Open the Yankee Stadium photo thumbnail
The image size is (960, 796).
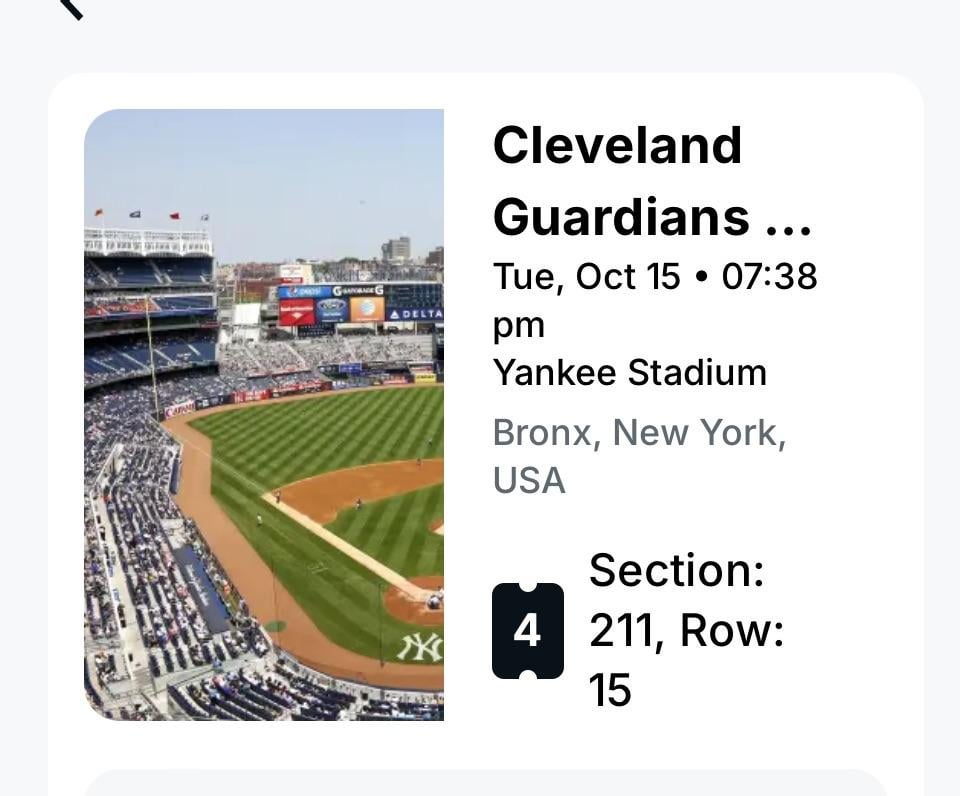(x=264, y=414)
